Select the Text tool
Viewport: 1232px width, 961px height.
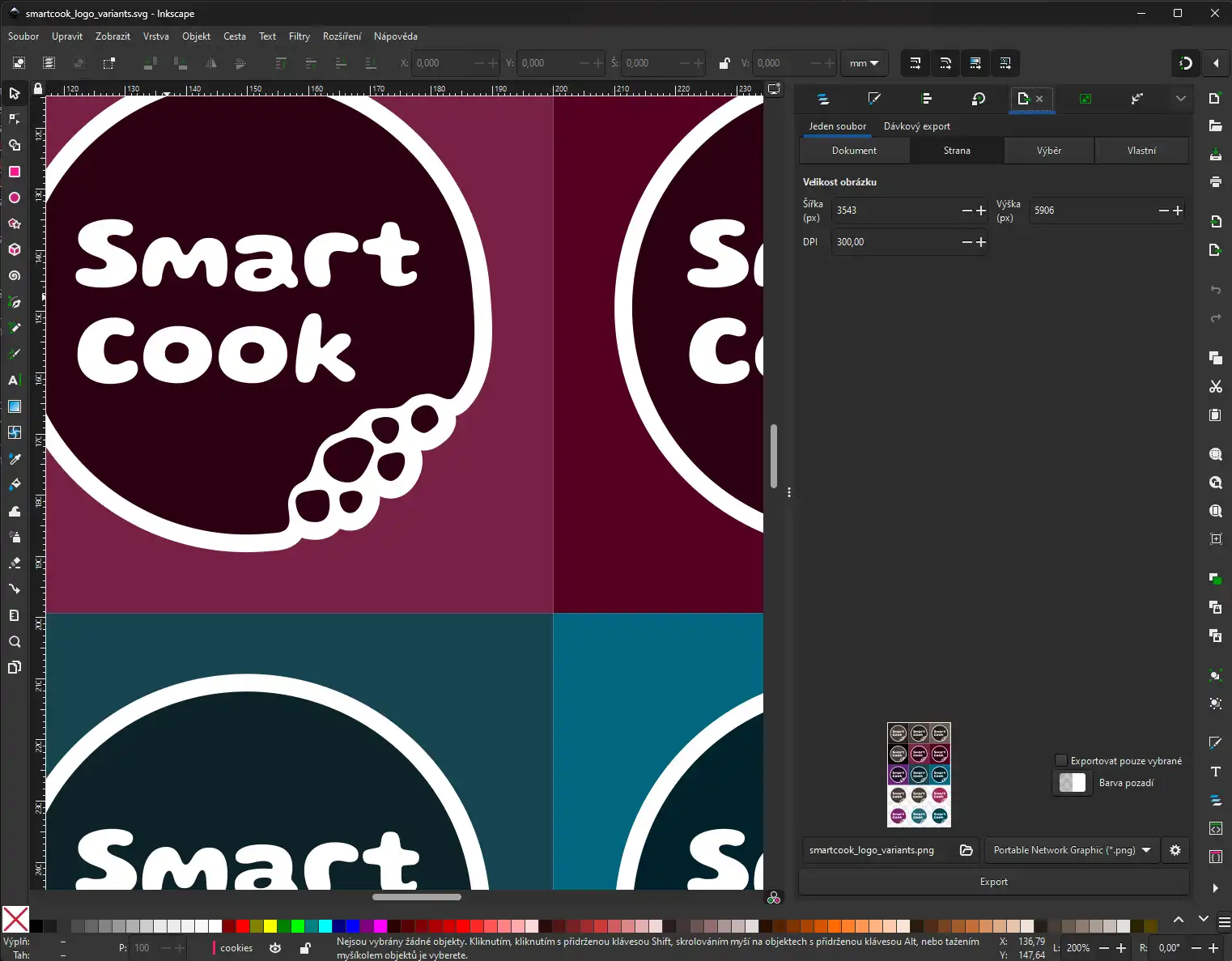pos(15,381)
